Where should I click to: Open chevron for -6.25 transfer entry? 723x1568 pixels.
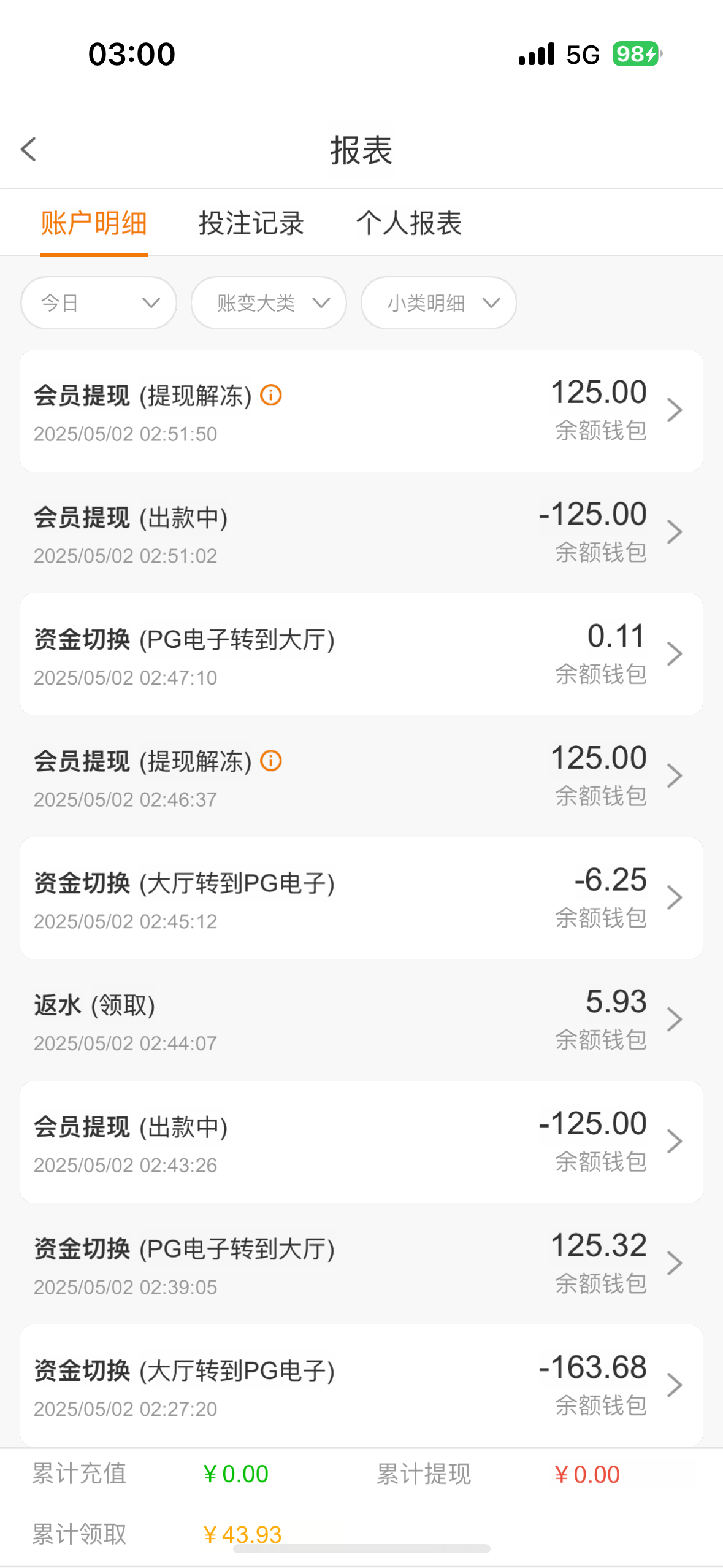[674, 897]
